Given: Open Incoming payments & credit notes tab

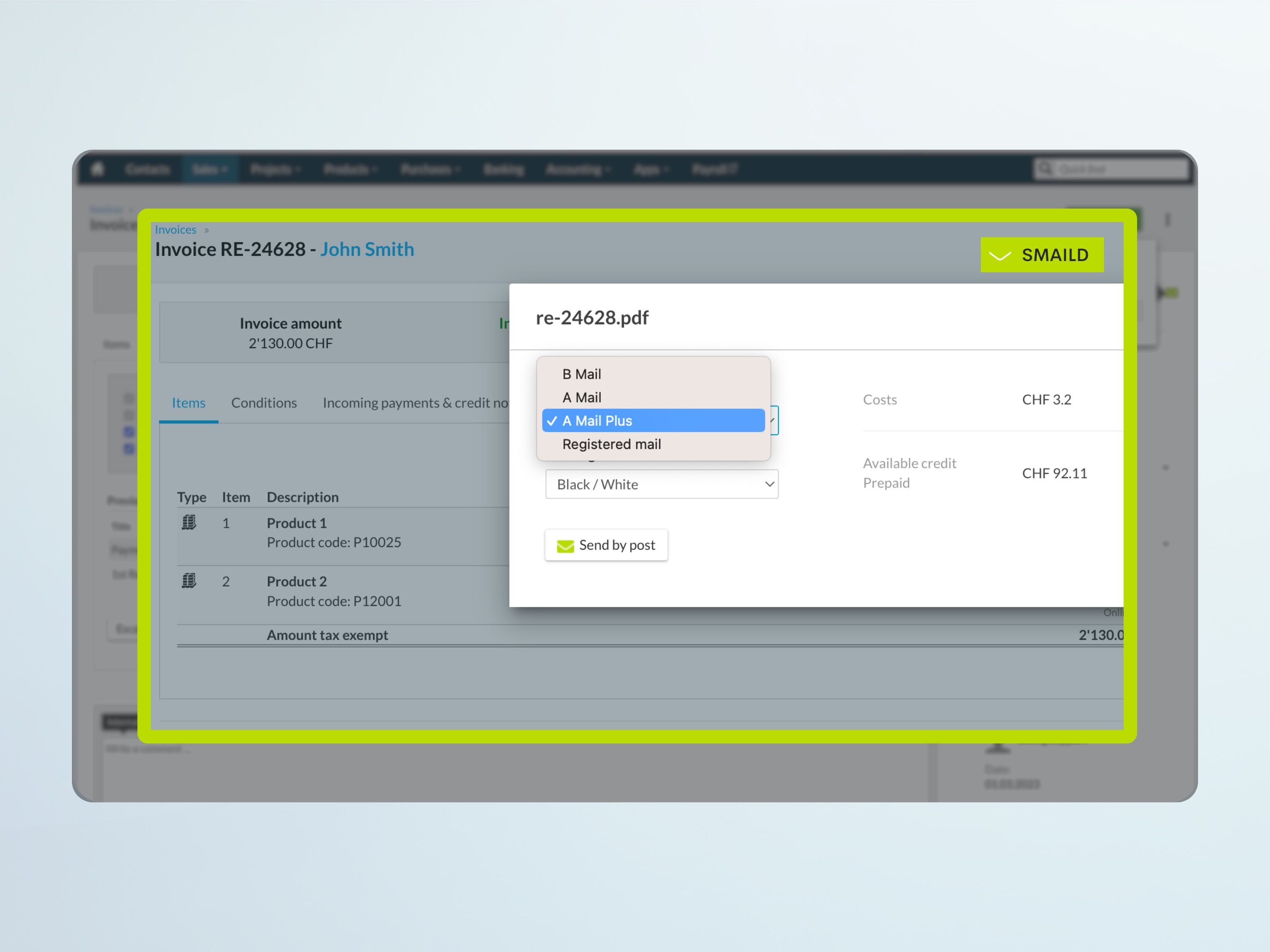Looking at the screenshot, I should (414, 403).
